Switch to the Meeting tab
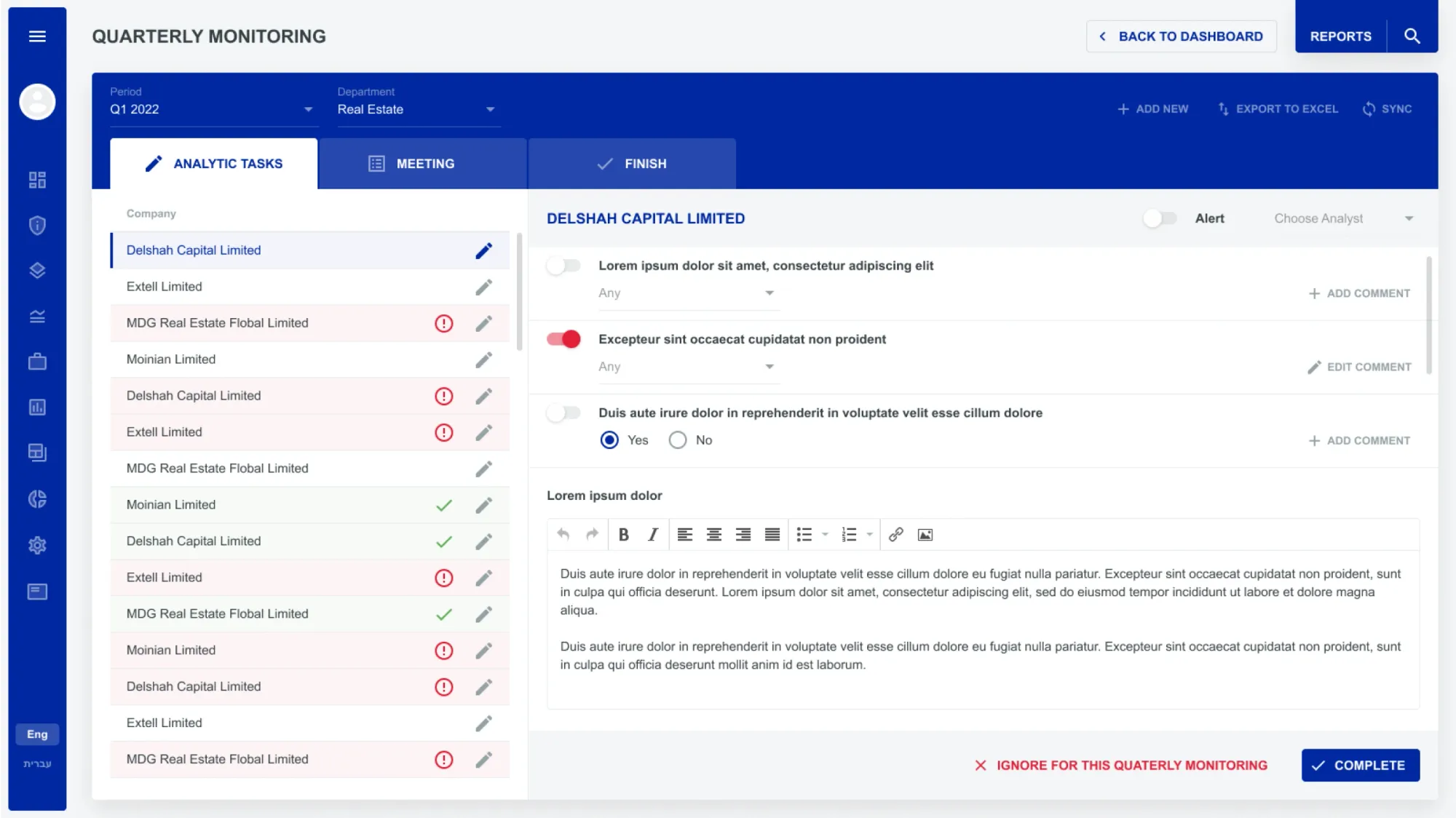The image size is (1456, 818). (x=423, y=164)
